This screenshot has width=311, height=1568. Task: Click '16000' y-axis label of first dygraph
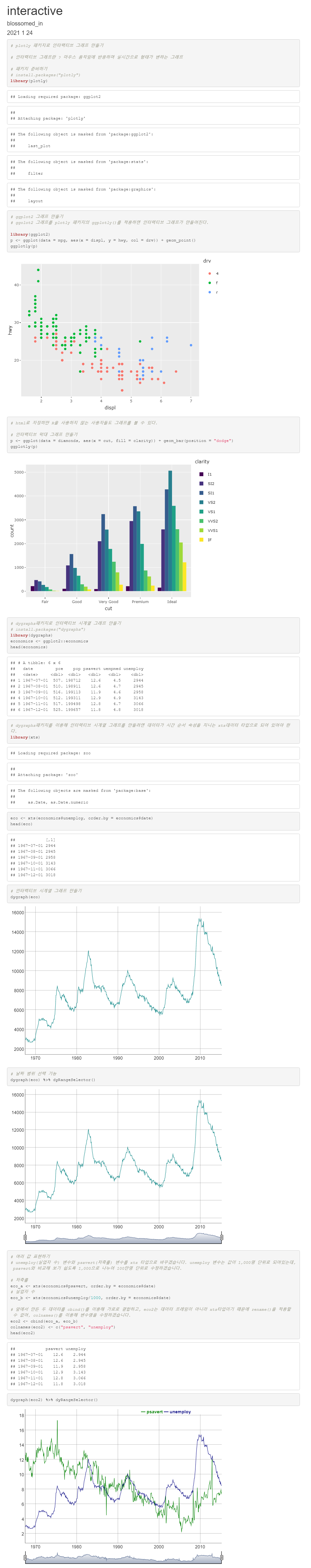coord(18,913)
